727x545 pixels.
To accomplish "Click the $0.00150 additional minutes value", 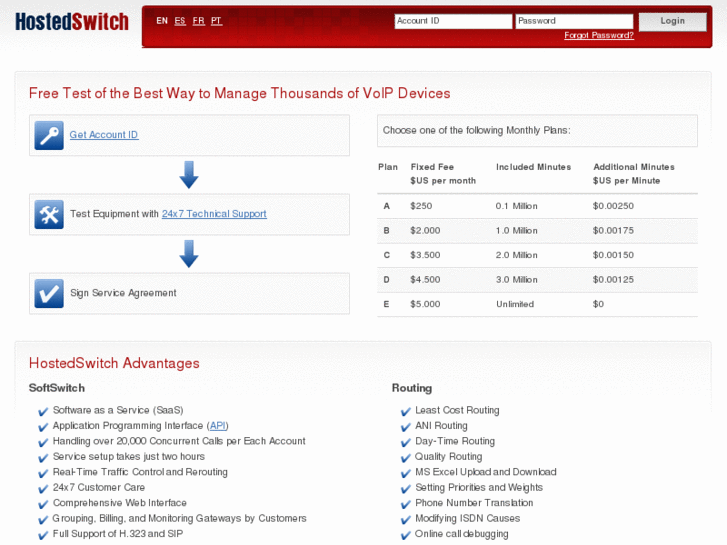I will pos(613,255).
